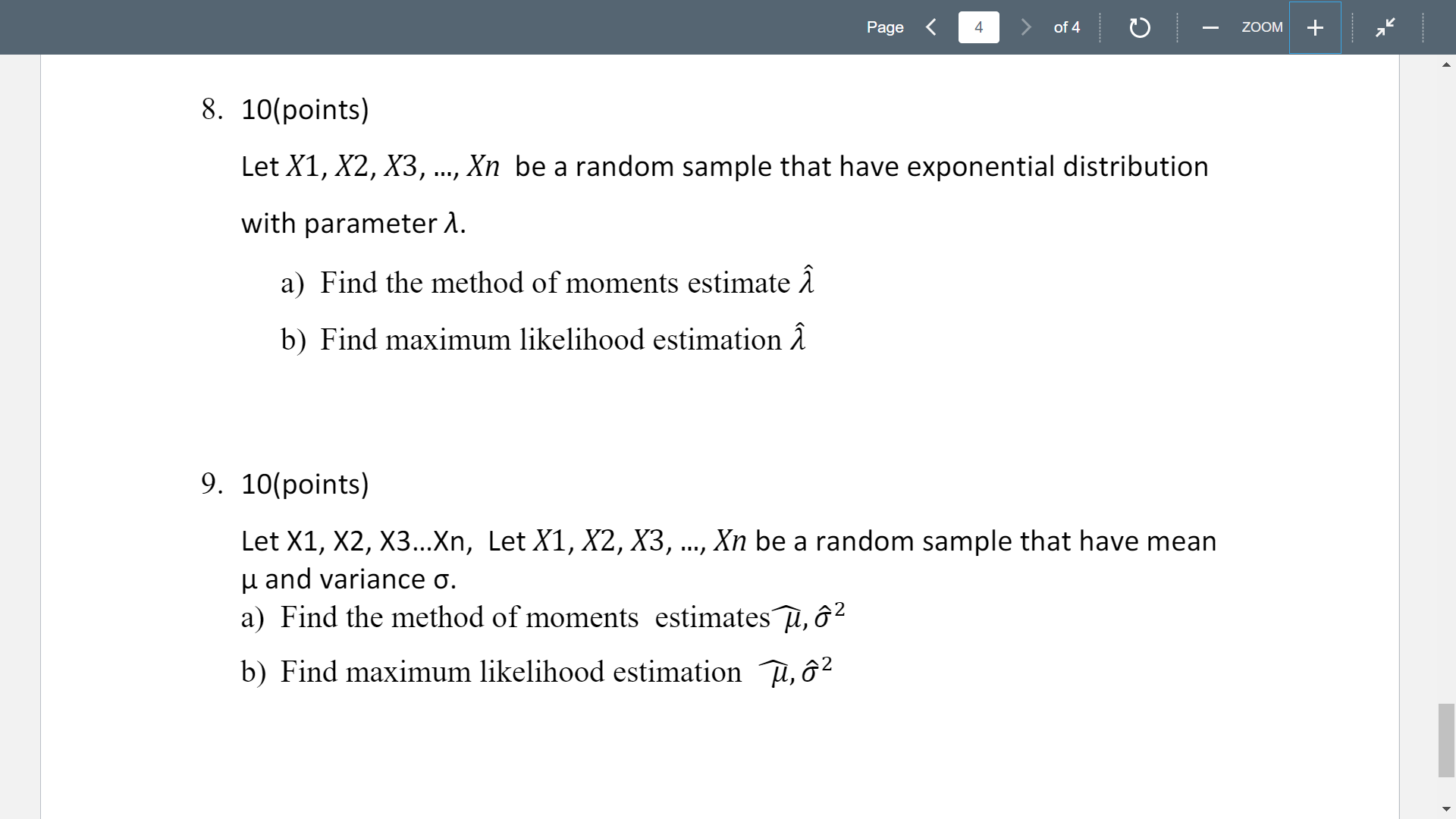1456x819 pixels.
Task: Select the page number input showing 4
Action: click(978, 27)
